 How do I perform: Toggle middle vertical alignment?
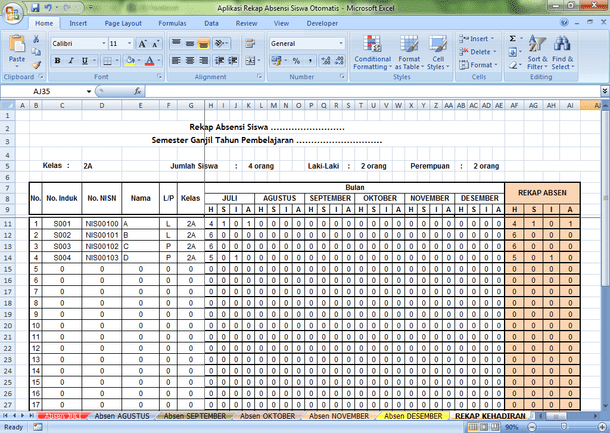pyautogui.click(x=190, y=43)
